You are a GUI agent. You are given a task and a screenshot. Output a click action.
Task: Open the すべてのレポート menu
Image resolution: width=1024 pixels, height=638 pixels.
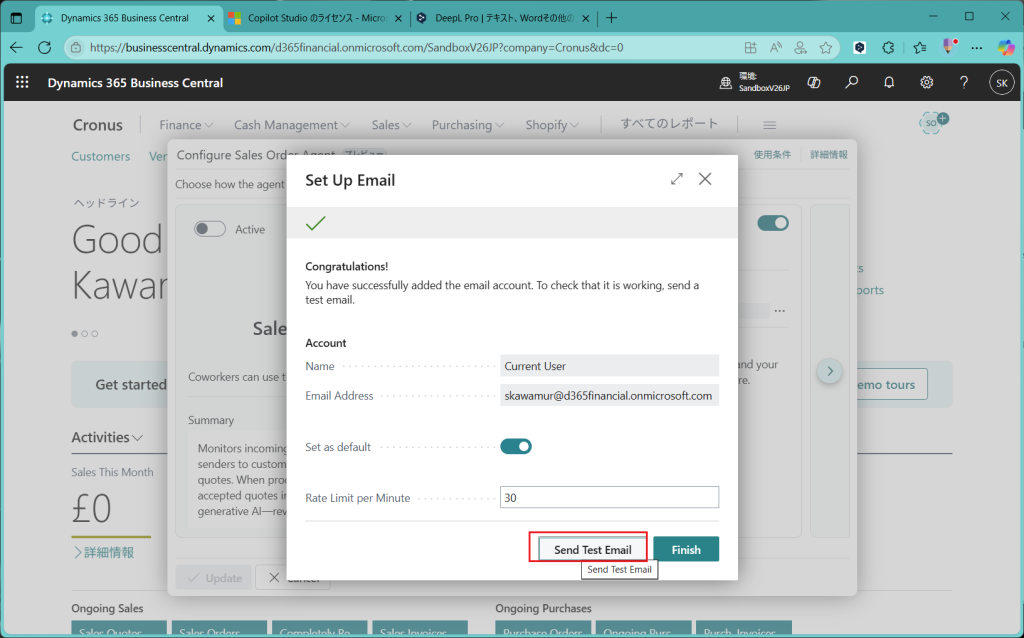669,123
